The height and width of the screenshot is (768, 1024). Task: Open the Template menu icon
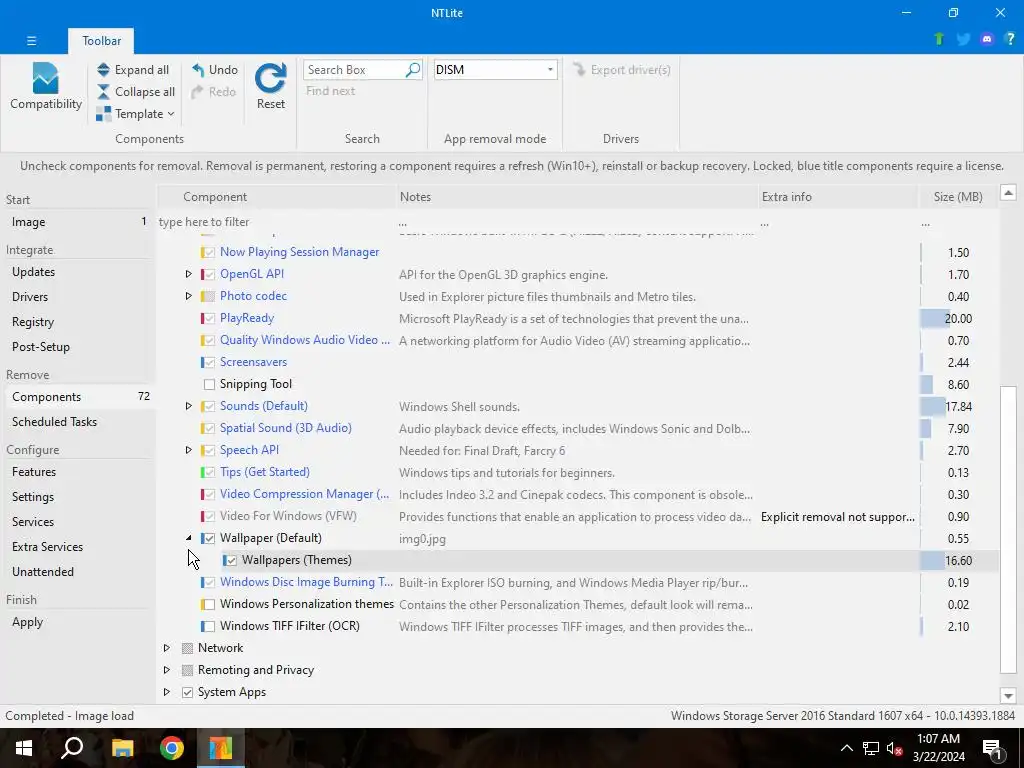coord(103,114)
